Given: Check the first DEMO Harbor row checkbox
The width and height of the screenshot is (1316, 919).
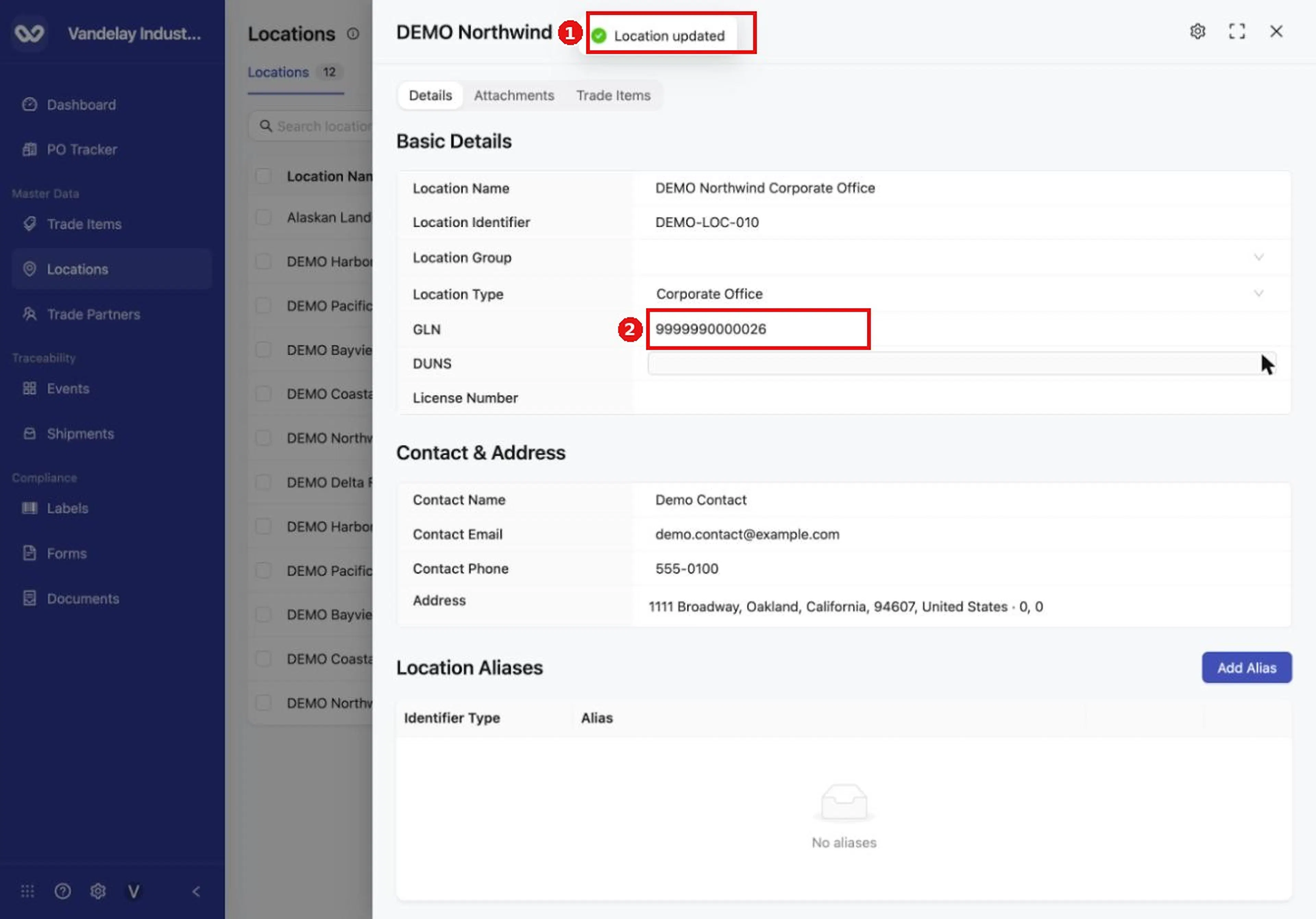Looking at the screenshot, I should (x=263, y=261).
